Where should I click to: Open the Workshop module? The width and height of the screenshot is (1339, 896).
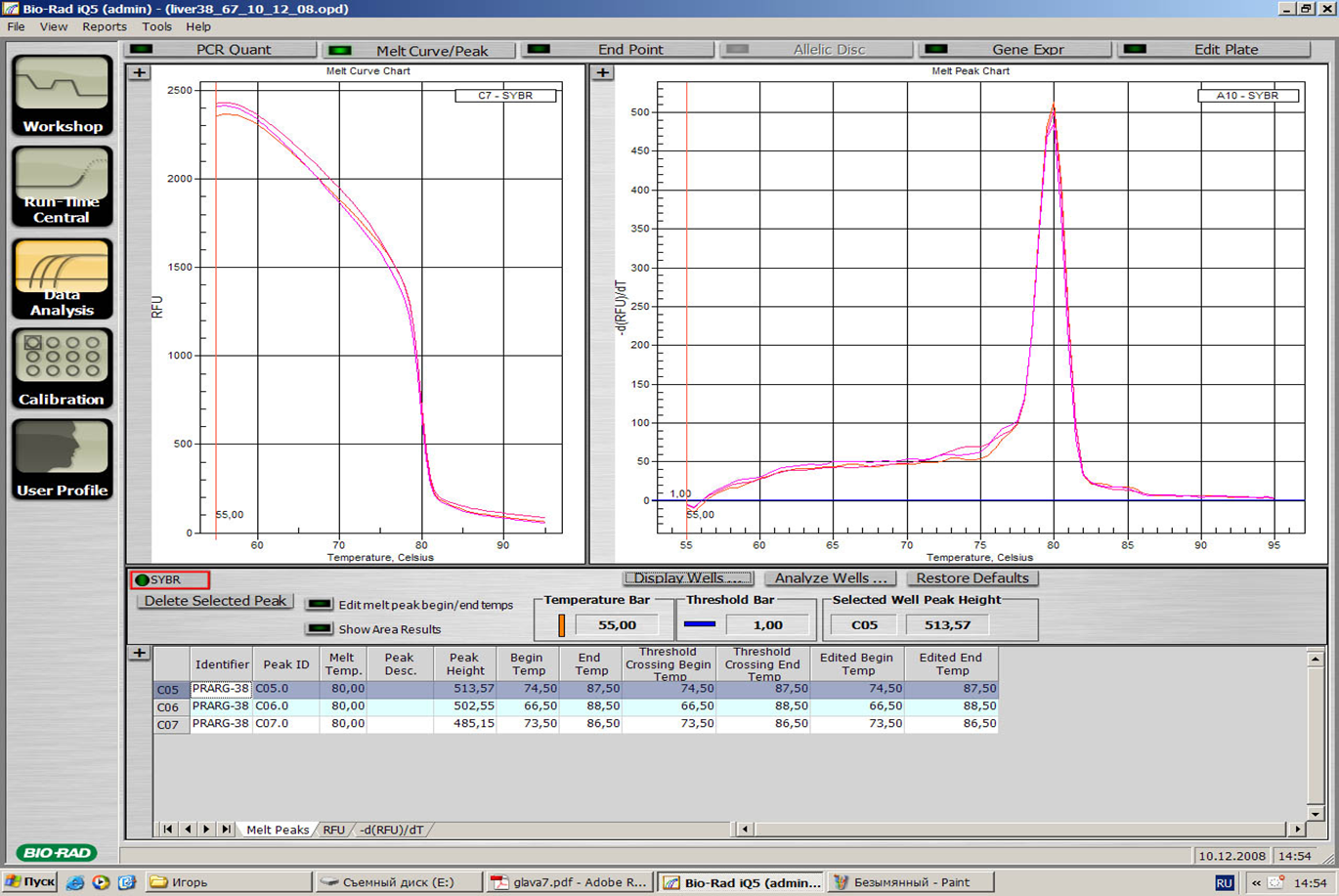point(62,96)
